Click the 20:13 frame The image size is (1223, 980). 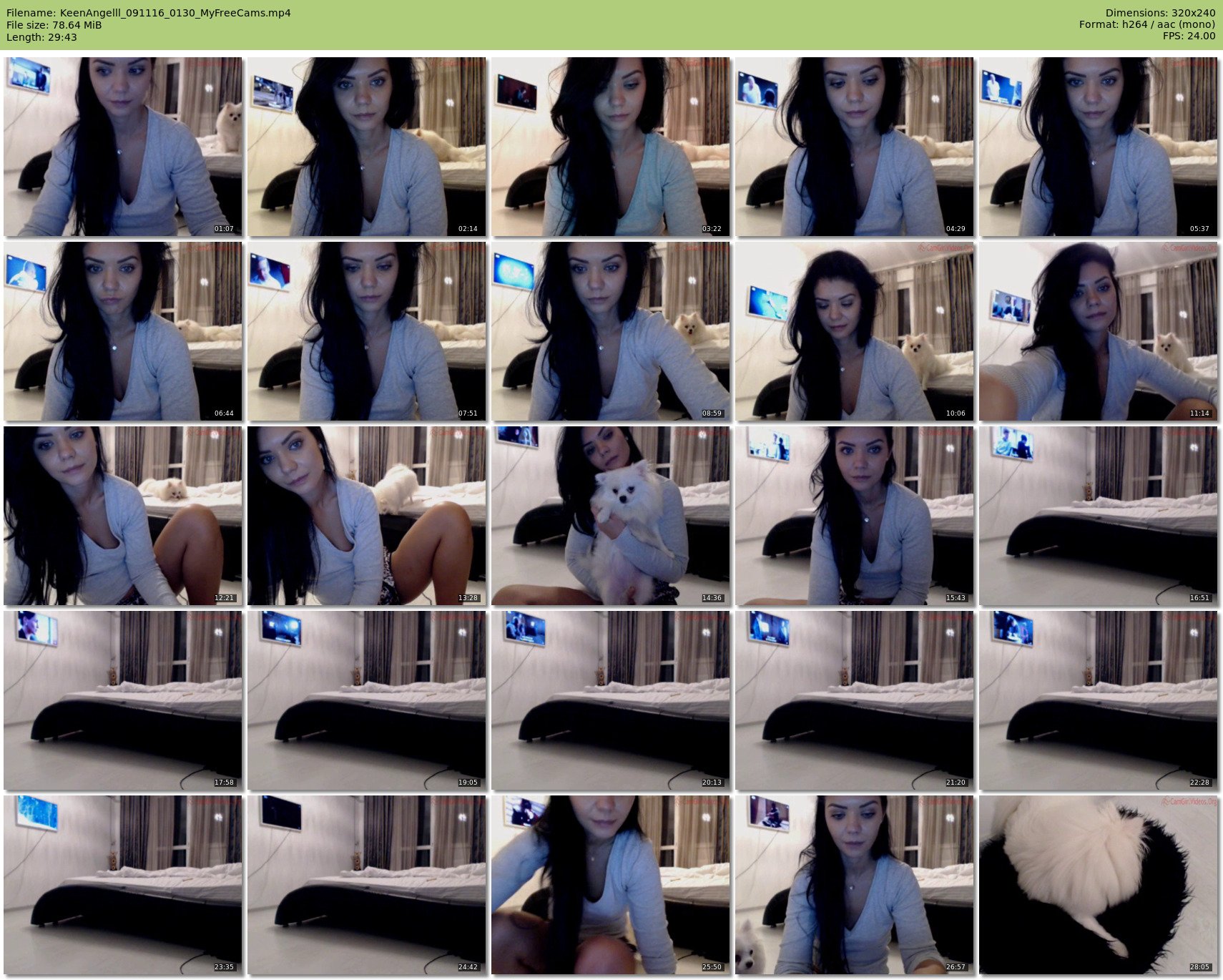point(611,700)
